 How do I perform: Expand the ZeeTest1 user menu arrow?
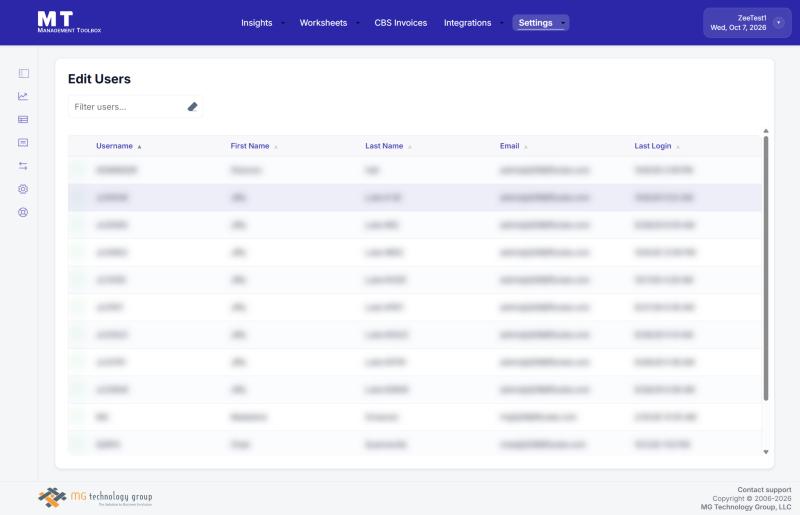pos(779,22)
